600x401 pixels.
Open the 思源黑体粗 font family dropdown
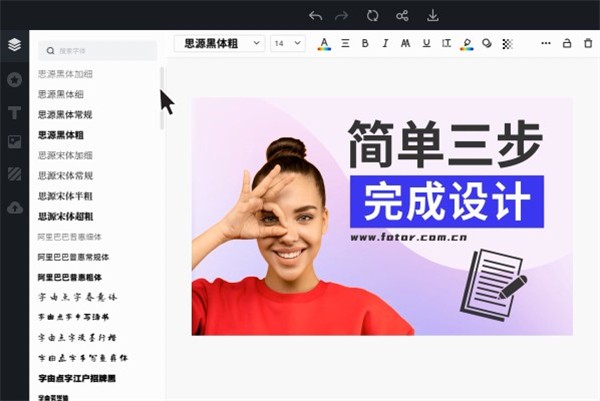(x=219, y=44)
